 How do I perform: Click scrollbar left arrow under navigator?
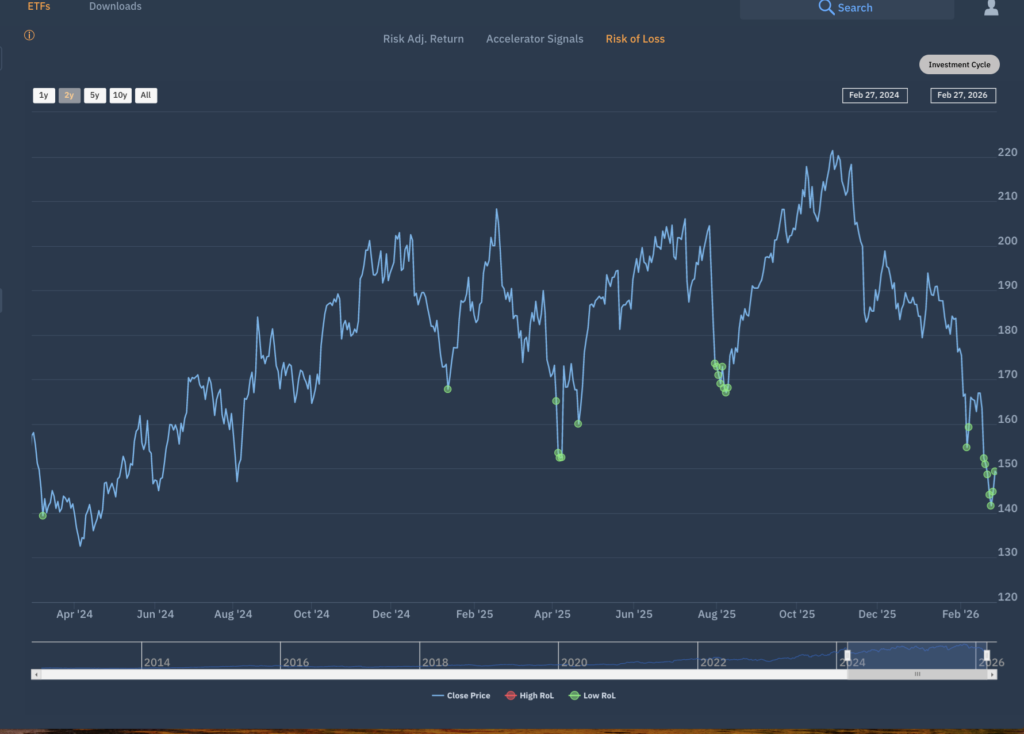pyautogui.click(x=37, y=675)
